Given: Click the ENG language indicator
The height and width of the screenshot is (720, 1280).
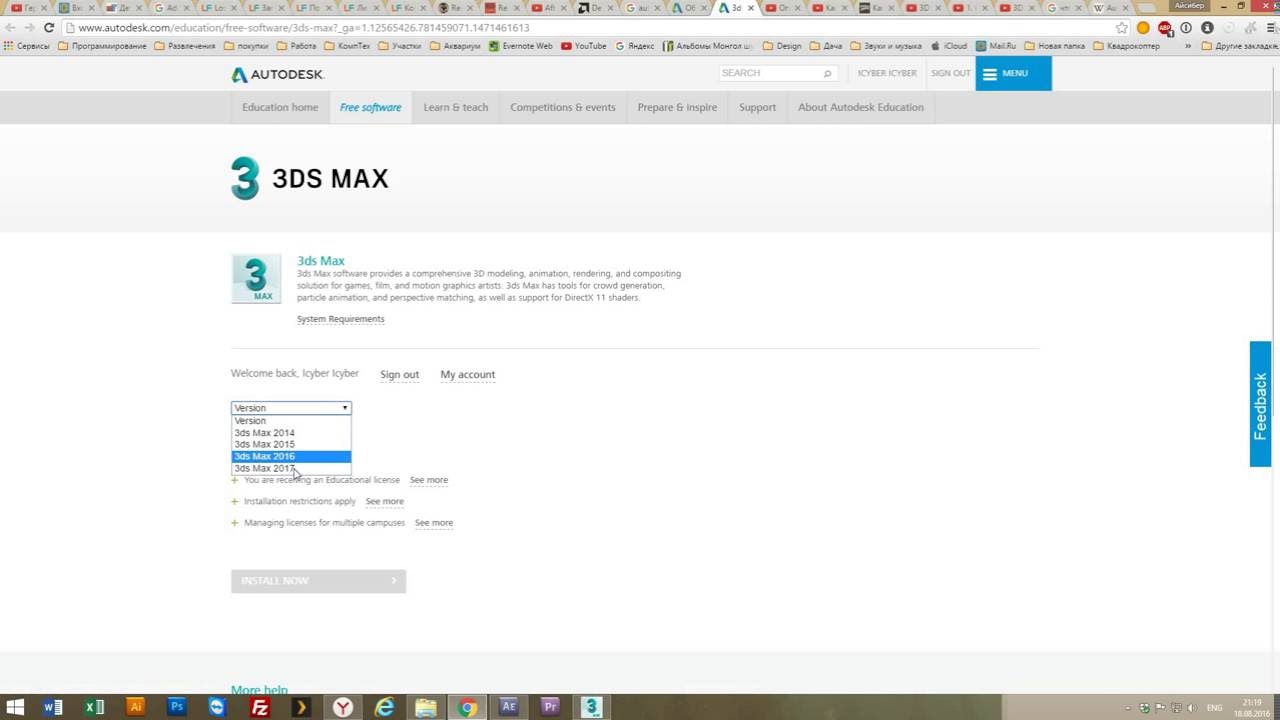Looking at the screenshot, I should [1215, 708].
